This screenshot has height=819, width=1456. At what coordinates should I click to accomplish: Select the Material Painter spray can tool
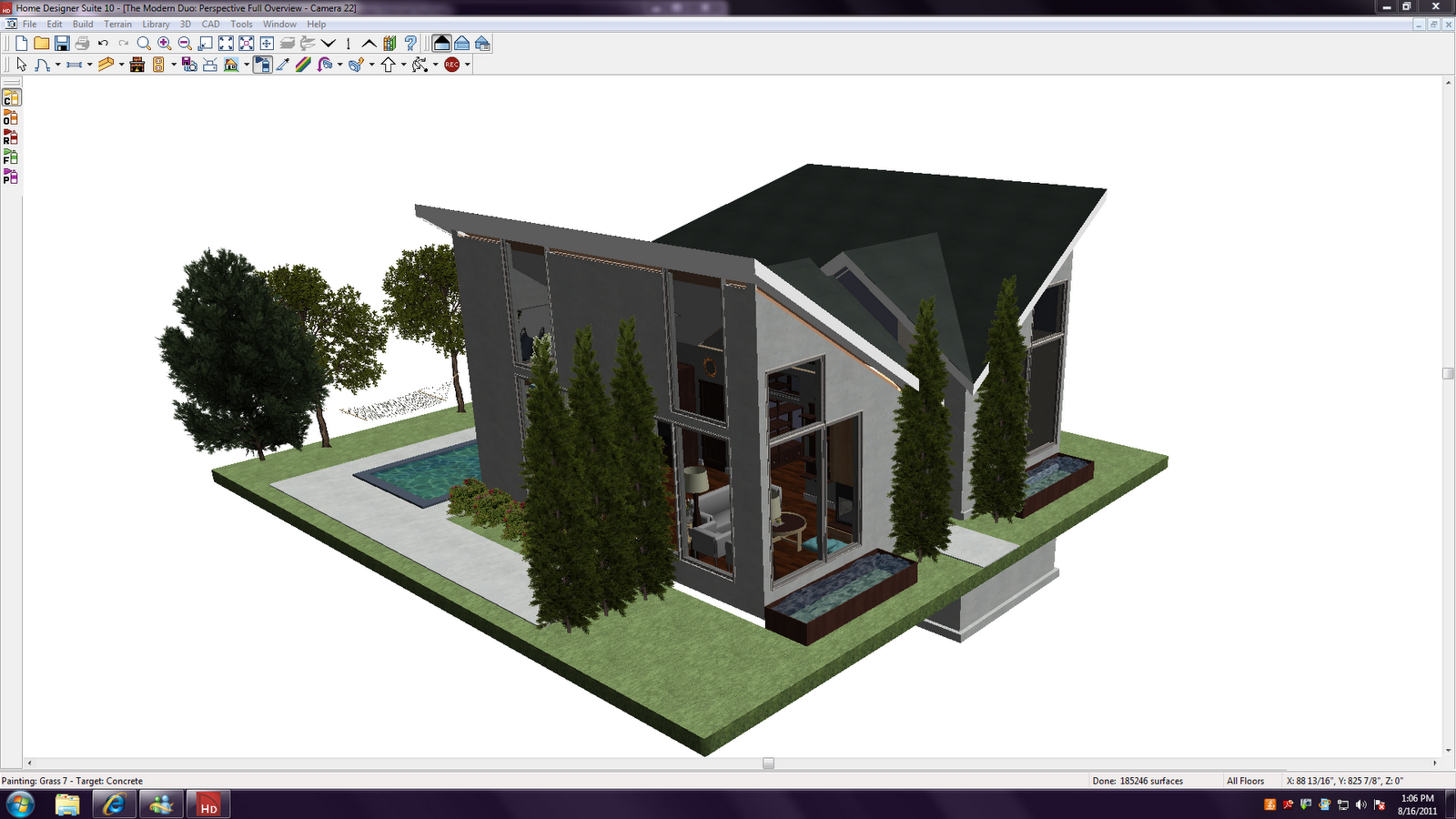pyautogui.click(x=262, y=64)
